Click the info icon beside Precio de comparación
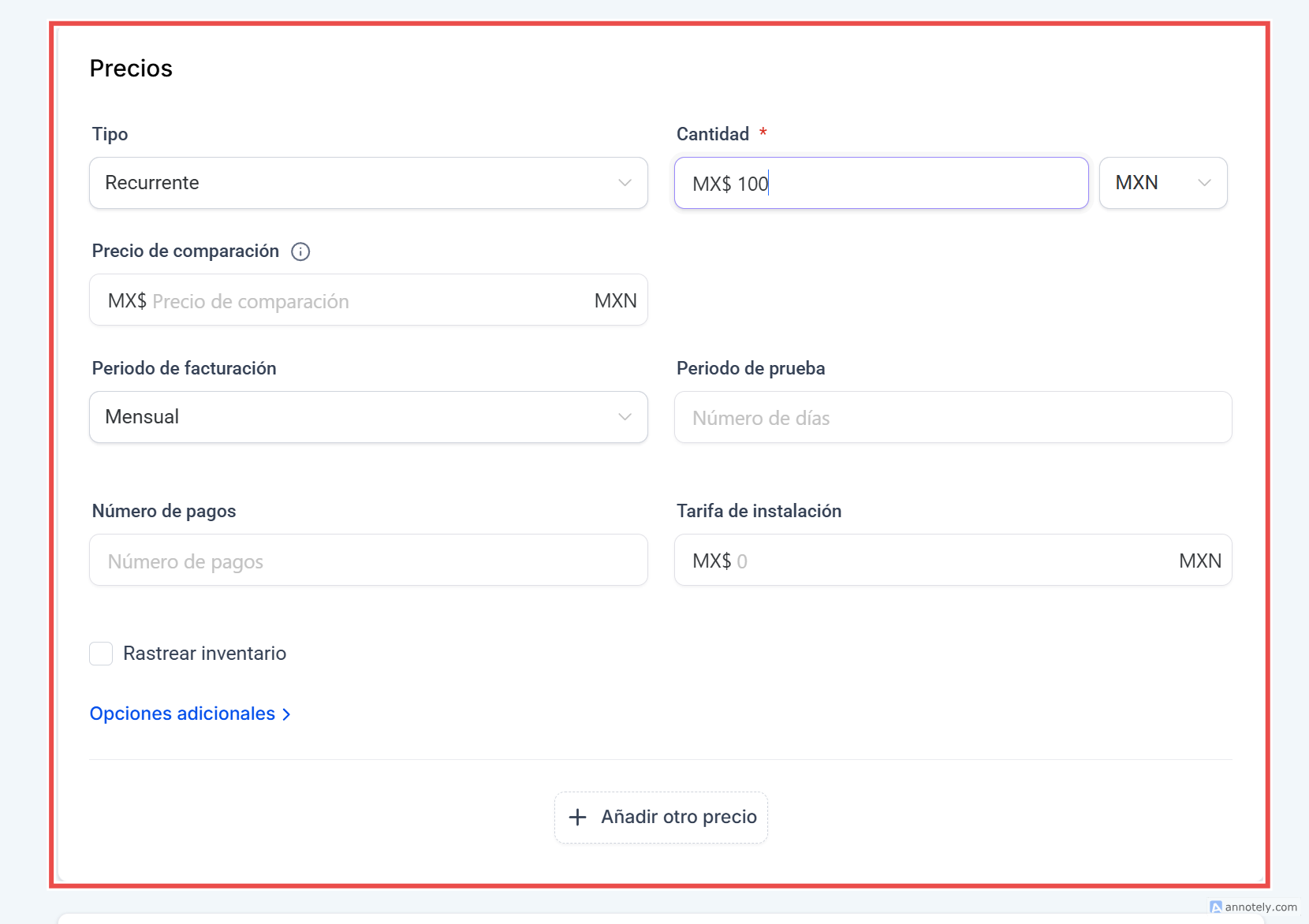The image size is (1309, 924). 300,251
